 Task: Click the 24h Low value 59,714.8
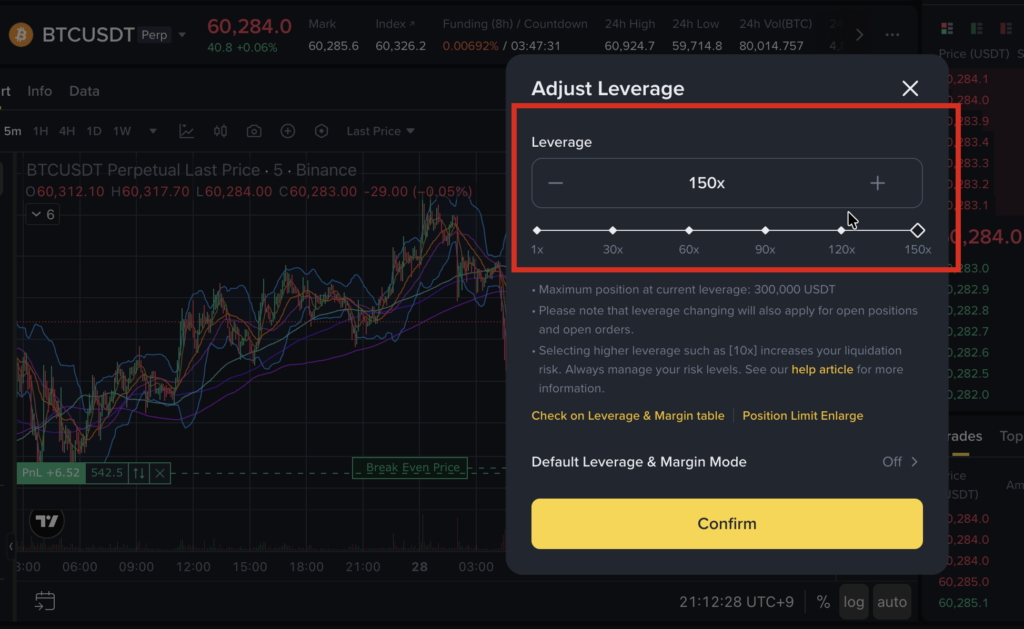[x=697, y=46]
